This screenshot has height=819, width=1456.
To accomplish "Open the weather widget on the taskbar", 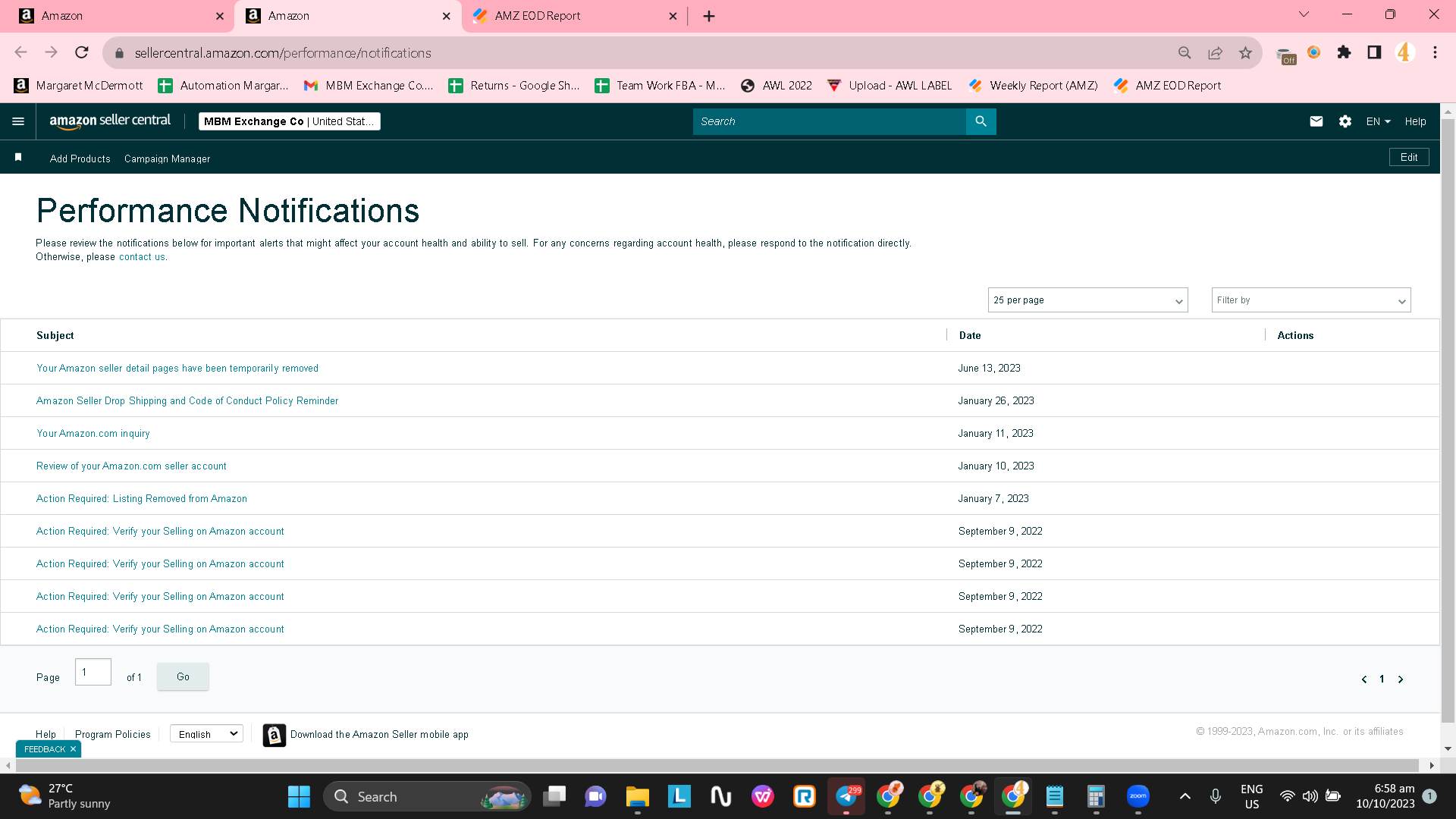I will 64,796.
